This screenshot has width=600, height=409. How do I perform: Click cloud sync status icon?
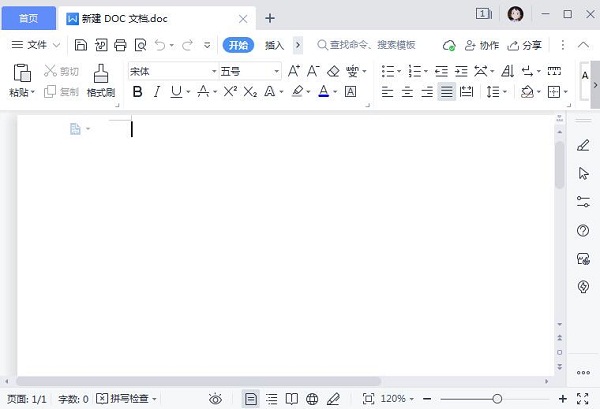click(449, 46)
